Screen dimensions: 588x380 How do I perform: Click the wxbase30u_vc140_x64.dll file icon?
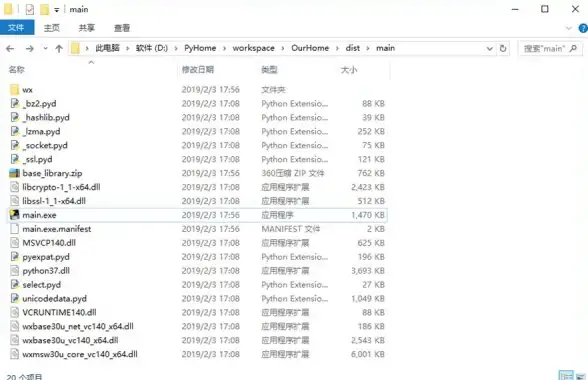pos(14,340)
